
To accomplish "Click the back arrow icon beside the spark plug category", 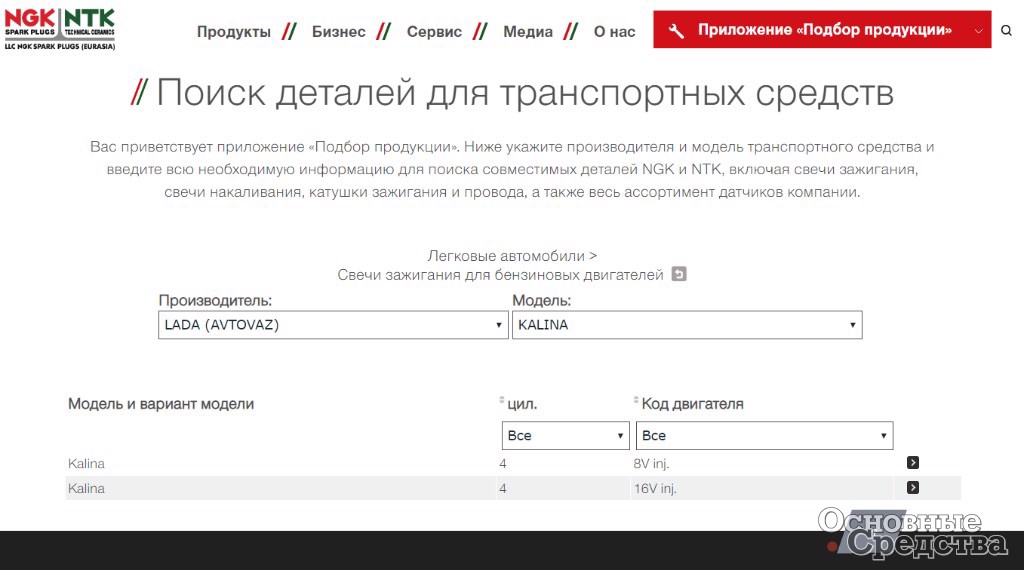I will click(679, 274).
